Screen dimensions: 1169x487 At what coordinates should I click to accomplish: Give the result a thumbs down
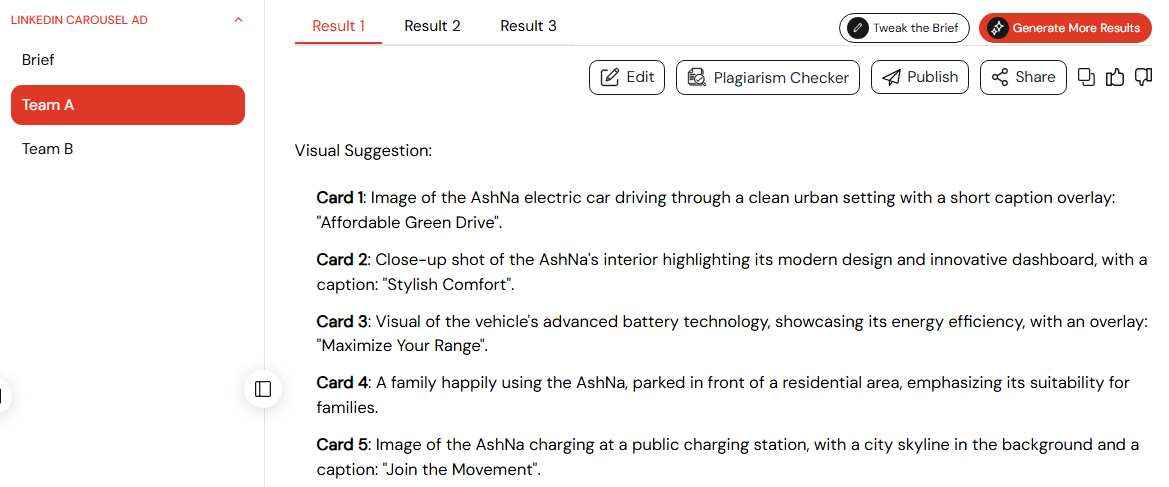pyautogui.click(x=1143, y=77)
